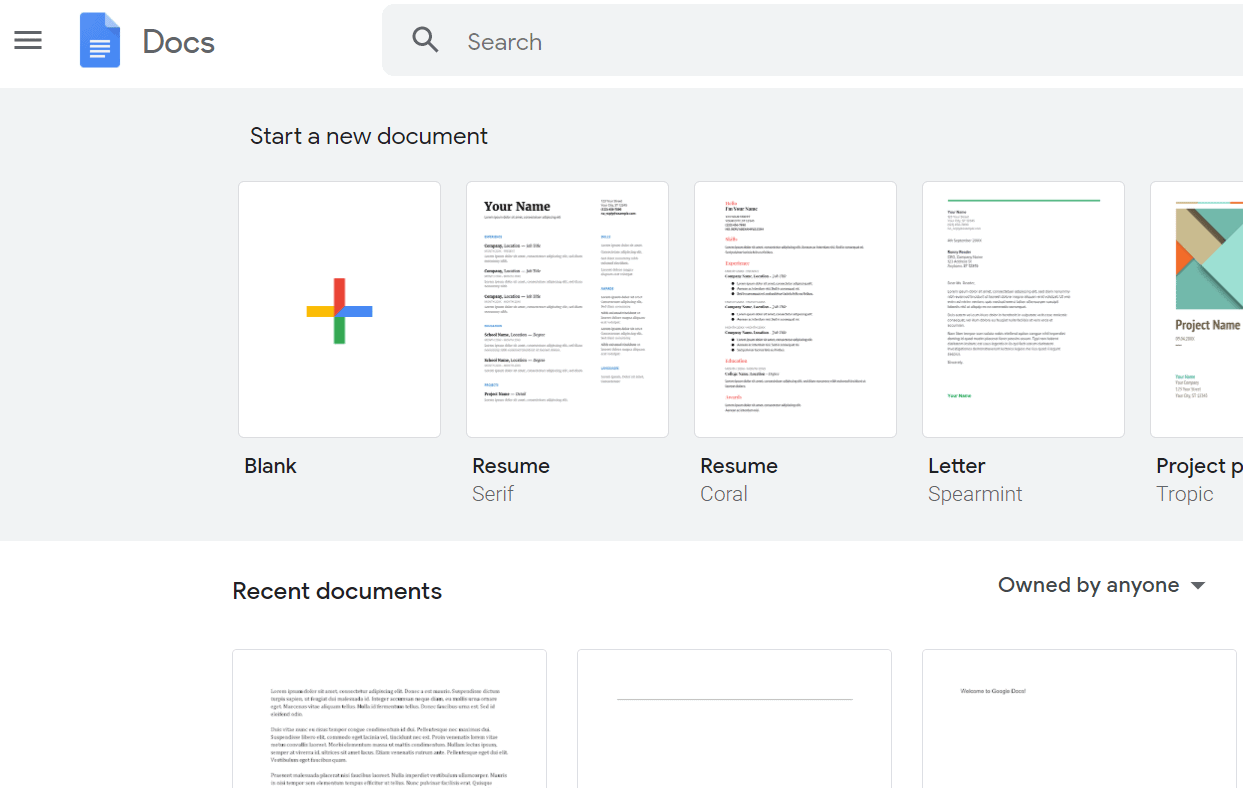Open the middle recent document
Image resolution: width=1243 pixels, height=788 pixels.
coord(733,719)
